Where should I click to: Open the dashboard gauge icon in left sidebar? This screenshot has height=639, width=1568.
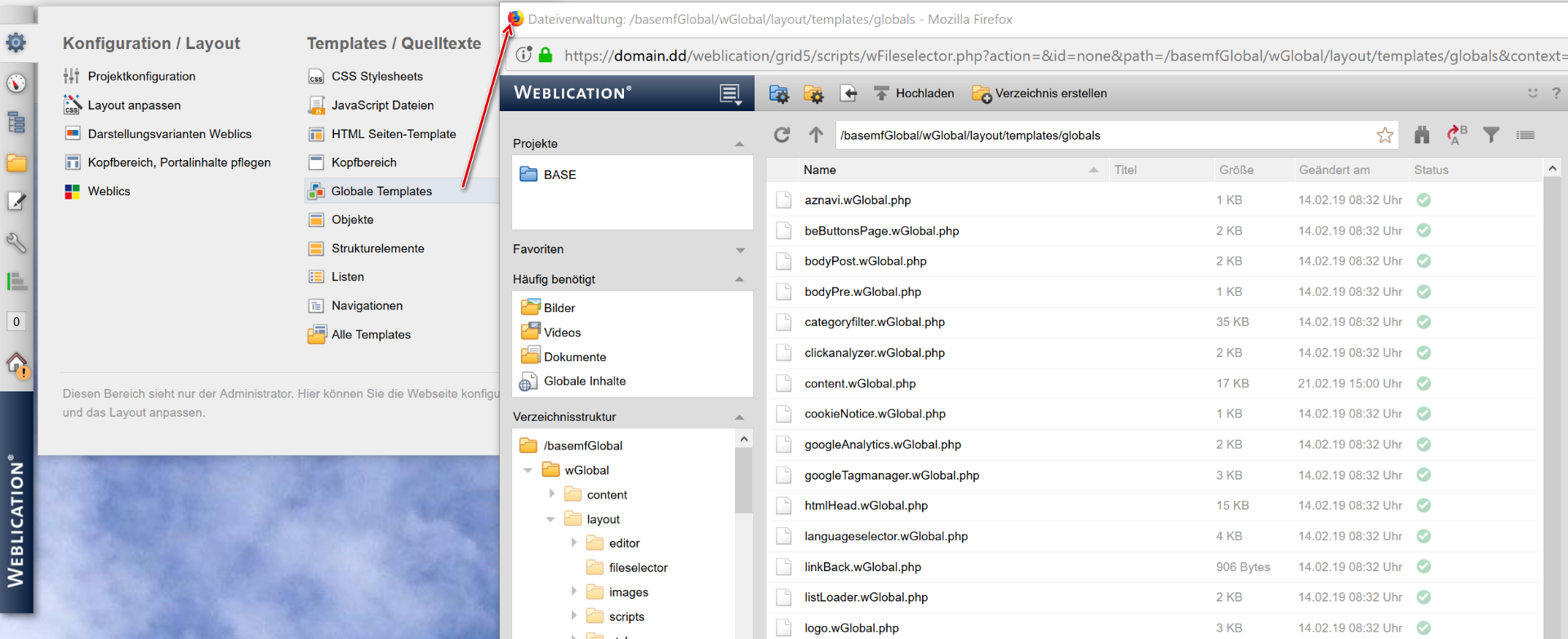(16, 83)
